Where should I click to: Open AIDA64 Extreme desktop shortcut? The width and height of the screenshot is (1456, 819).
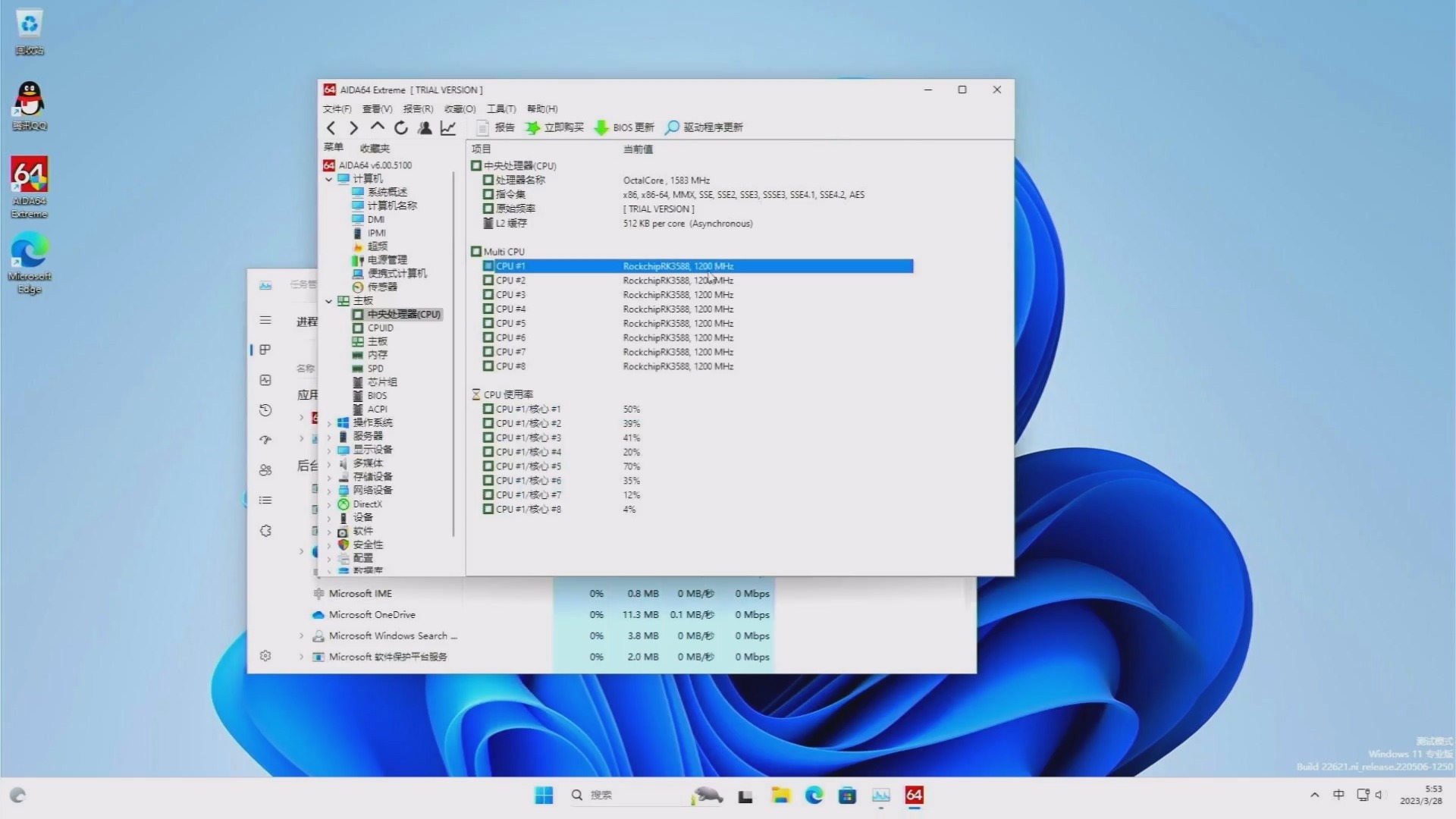(29, 187)
